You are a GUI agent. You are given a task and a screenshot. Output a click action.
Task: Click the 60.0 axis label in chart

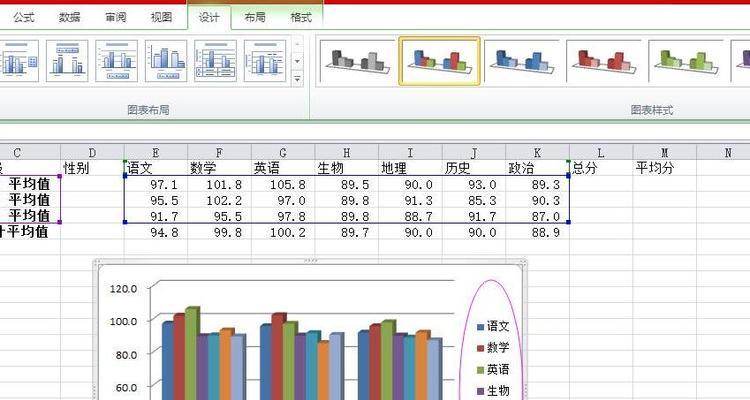coord(126,388)
